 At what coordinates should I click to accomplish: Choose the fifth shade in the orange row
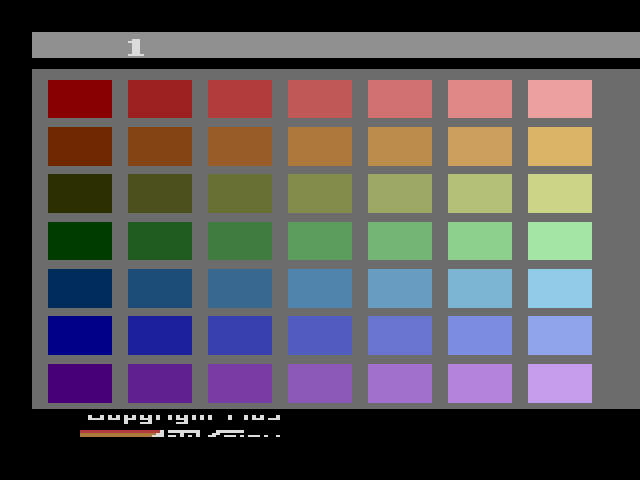(400, 147)
